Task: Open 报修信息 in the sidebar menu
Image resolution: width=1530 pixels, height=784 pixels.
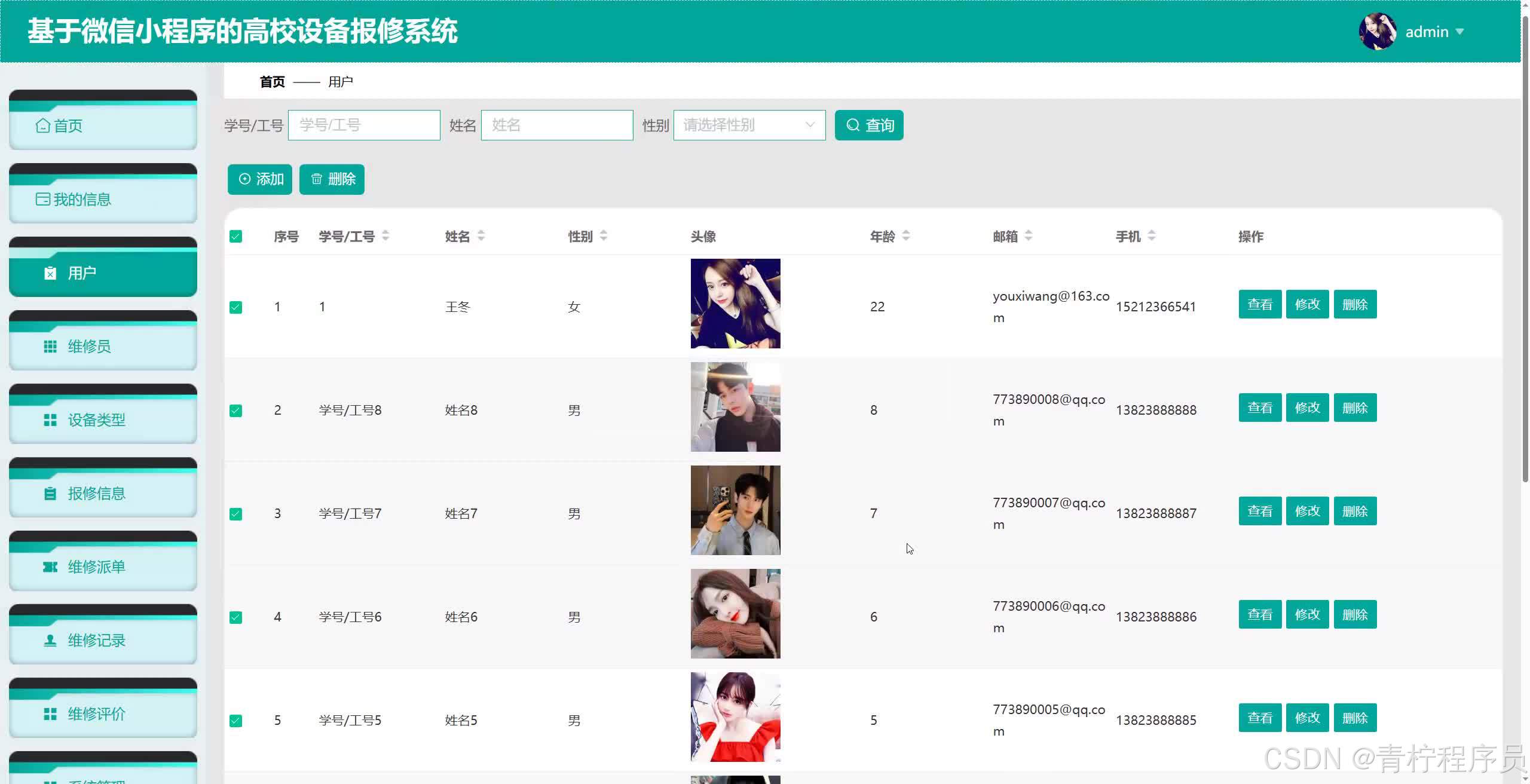Action: click(x=103, y=487)
